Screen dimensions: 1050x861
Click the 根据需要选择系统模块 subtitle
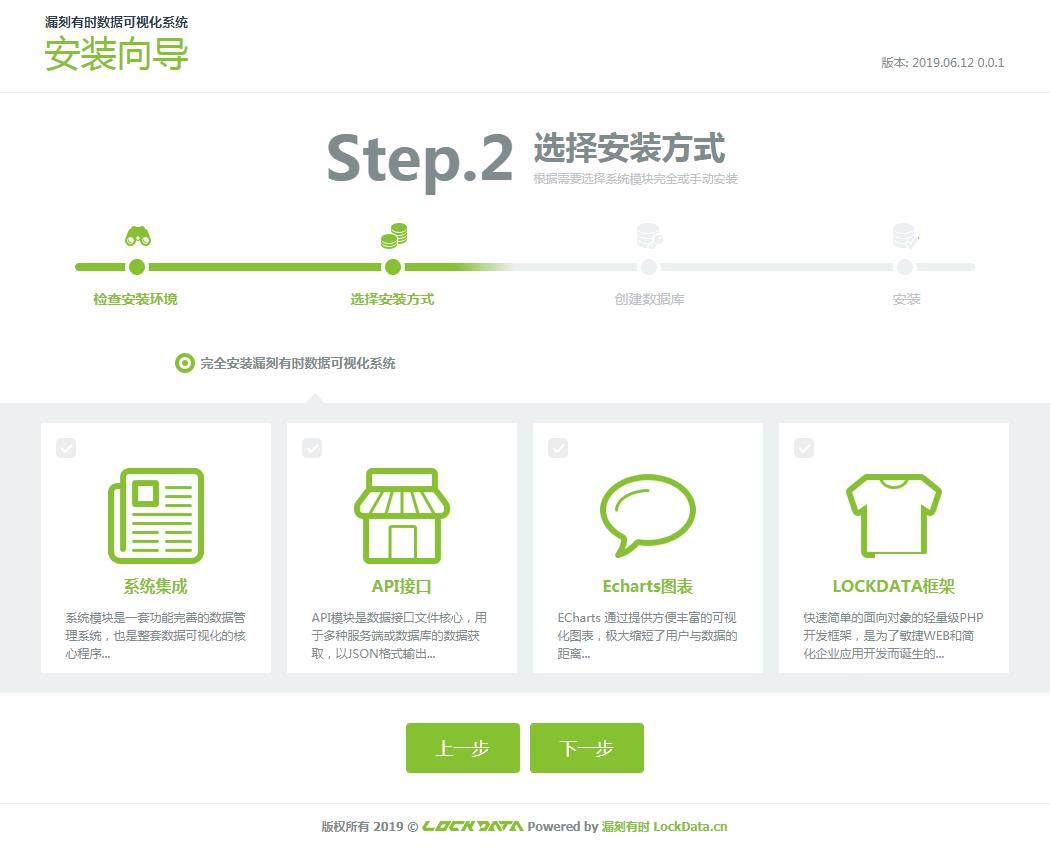tap(635, 179)
